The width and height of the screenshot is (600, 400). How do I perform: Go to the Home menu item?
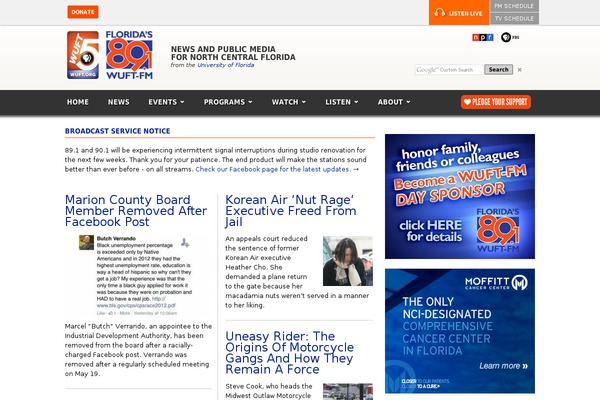tap(78, 102)
